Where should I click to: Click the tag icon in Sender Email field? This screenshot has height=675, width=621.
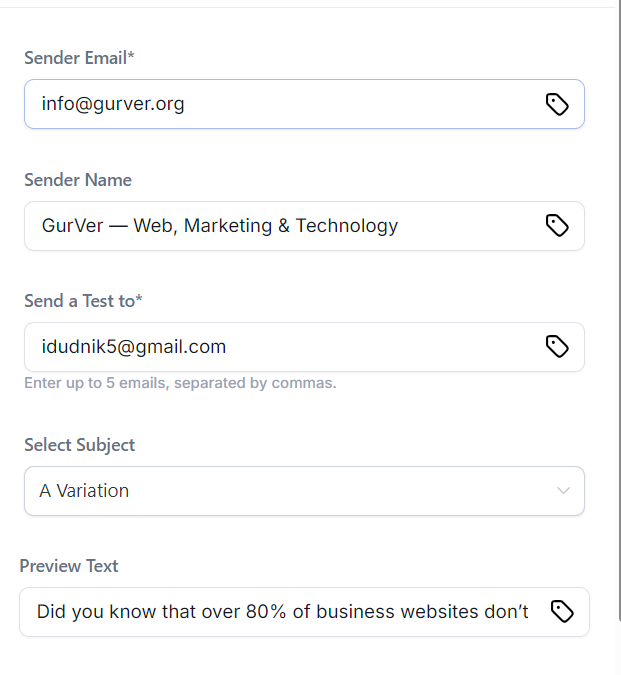[557, 104]
